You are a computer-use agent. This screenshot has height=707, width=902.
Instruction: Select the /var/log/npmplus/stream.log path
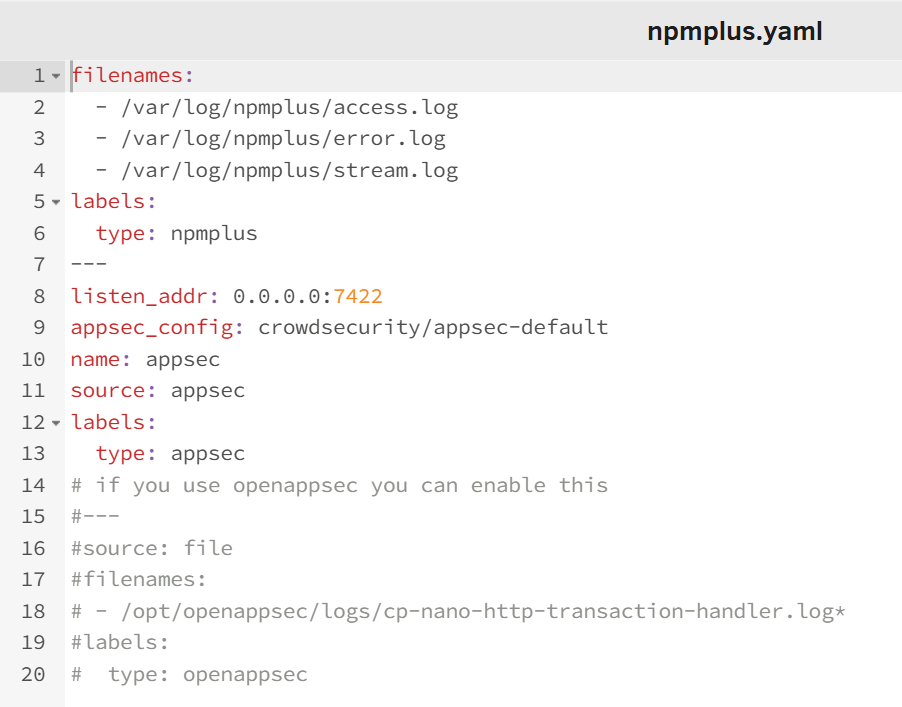coord(289,170)
